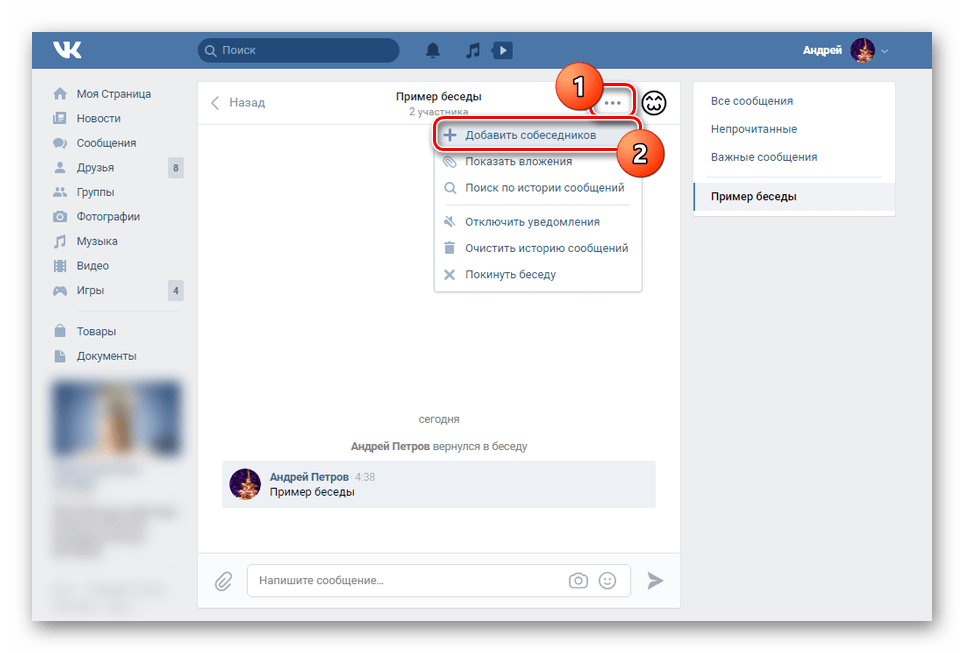
Task: Focus the Поиск search field
Action: tap(298, 50)
